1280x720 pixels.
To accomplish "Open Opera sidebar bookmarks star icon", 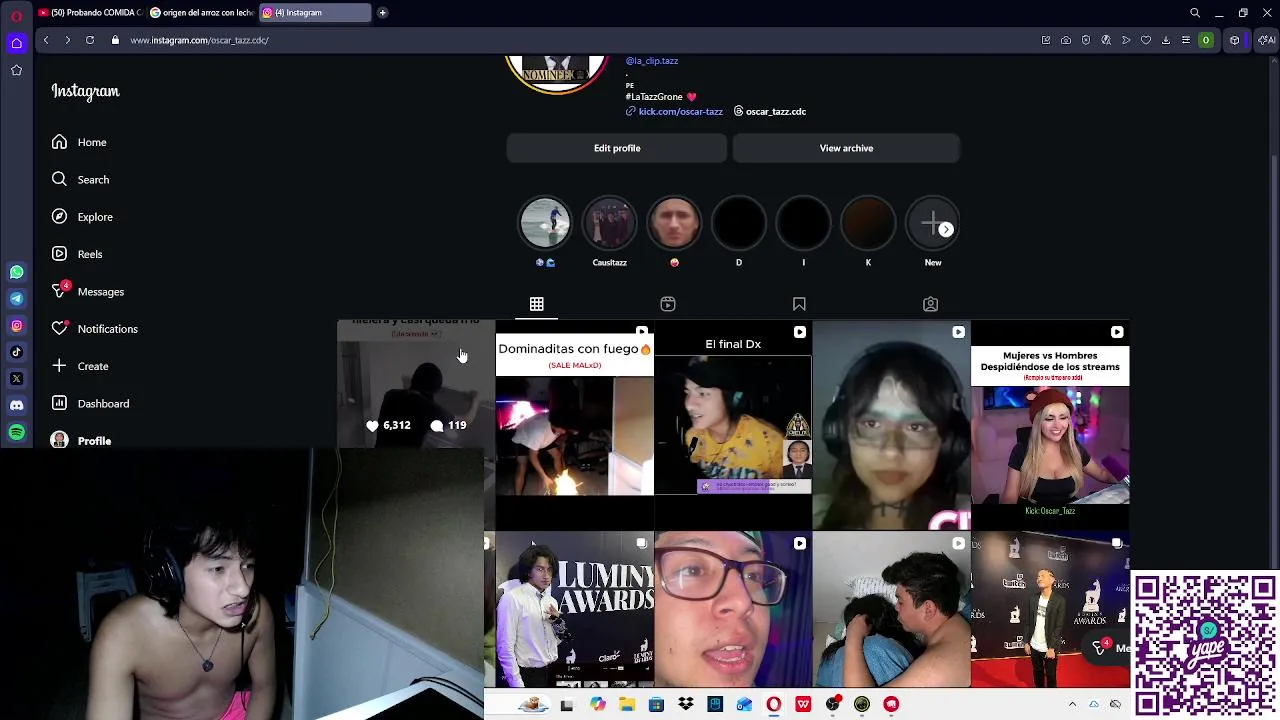I will point(16,70).
